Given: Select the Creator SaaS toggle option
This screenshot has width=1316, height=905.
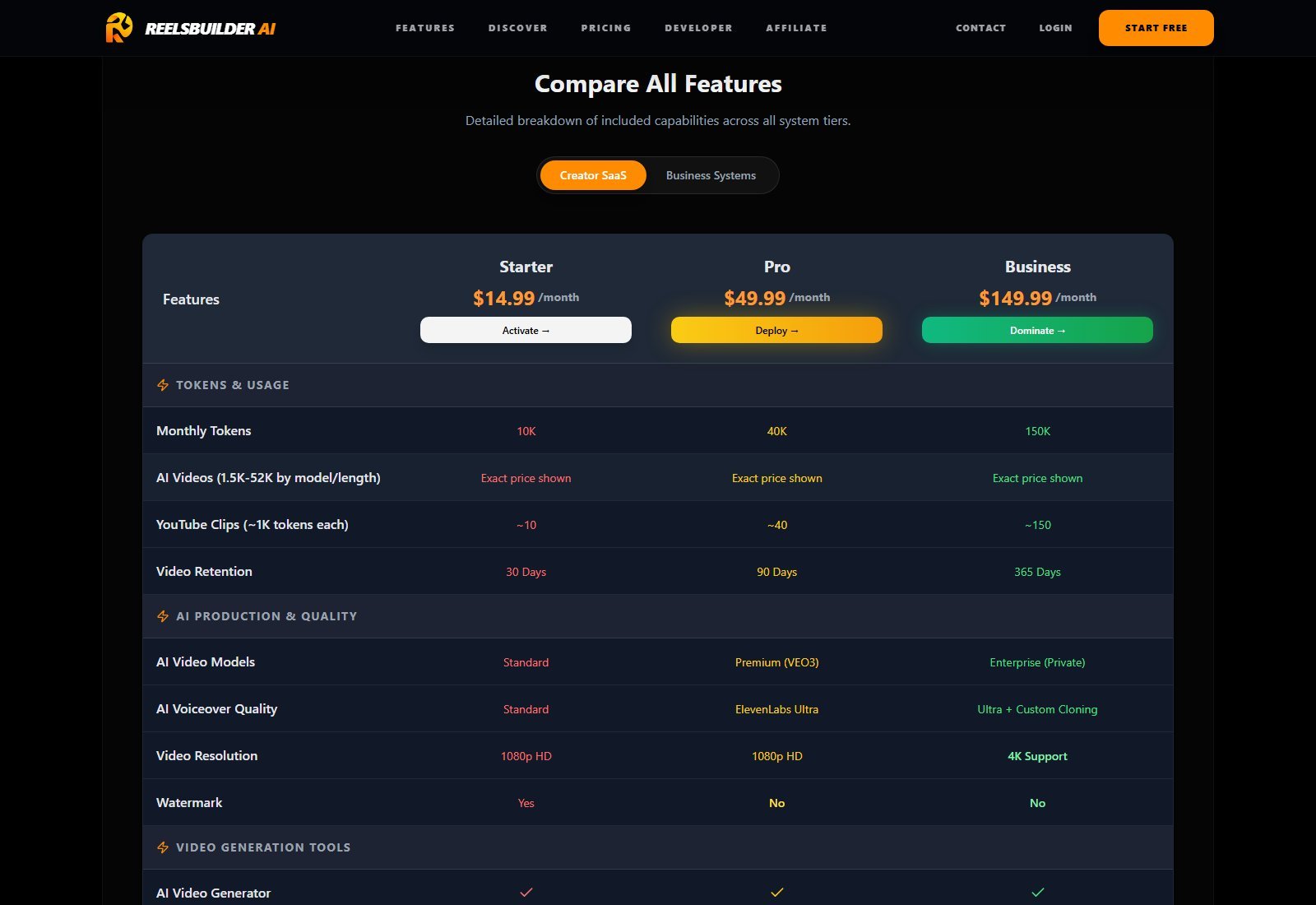Looking at the screenshot, I should (x=593, y=175).
